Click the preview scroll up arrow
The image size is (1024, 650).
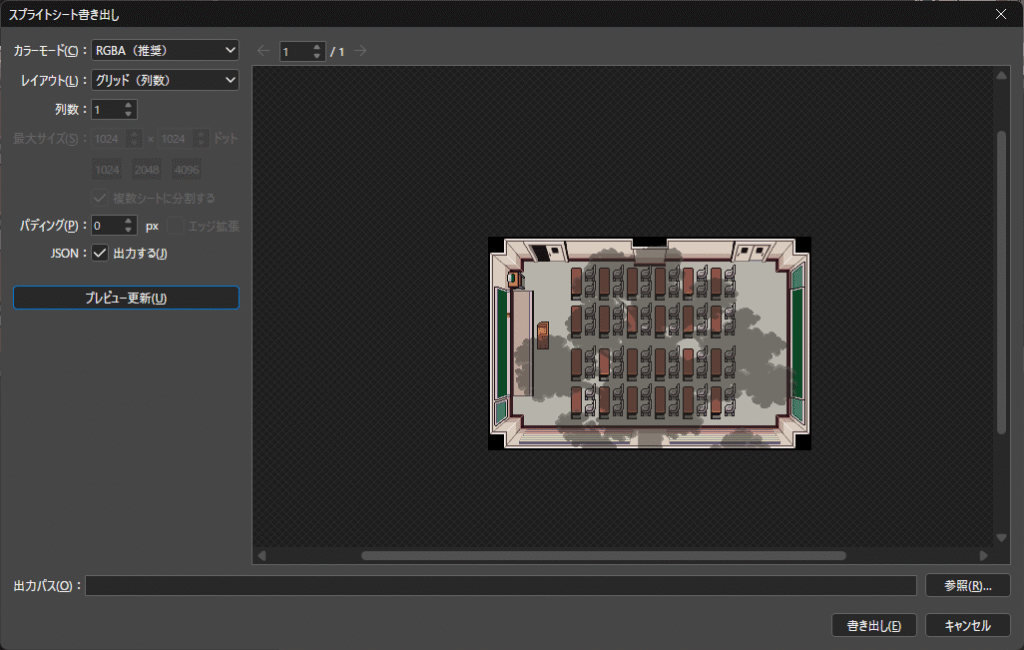click(x=1002, y=75)
